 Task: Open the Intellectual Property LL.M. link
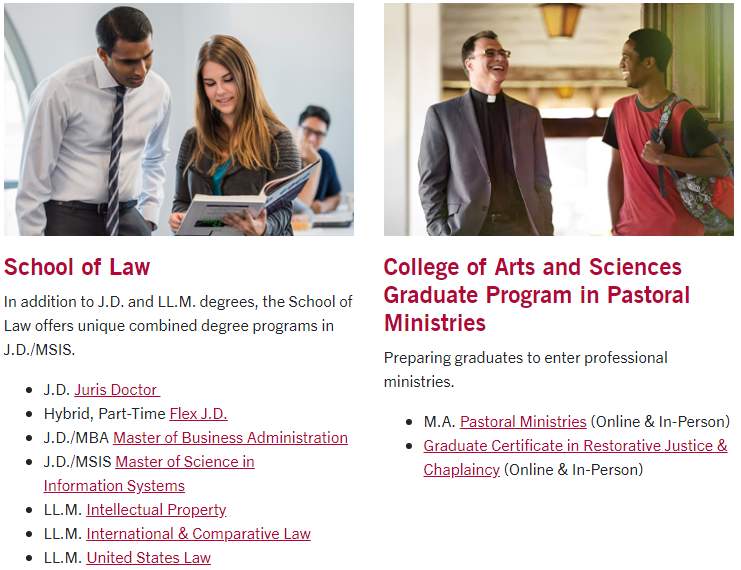[x=156, y=510]
